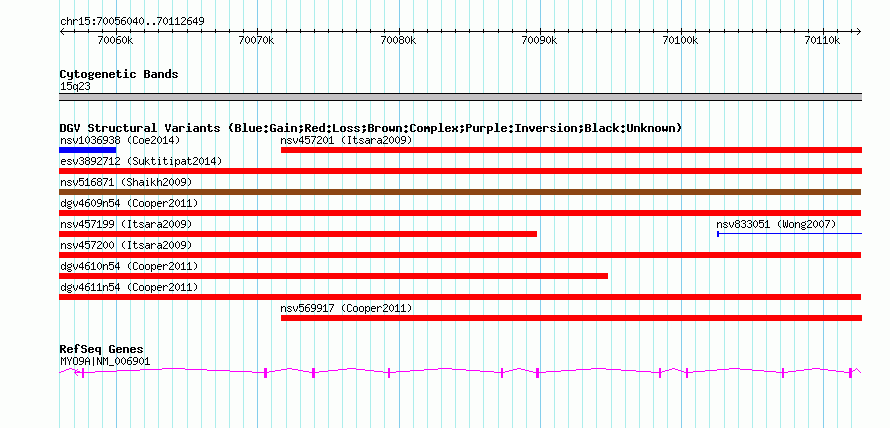Viewport: 890px width, 428px height.
Task: Click the nsv457200 (Itsara2009) label
Action: 126,245
